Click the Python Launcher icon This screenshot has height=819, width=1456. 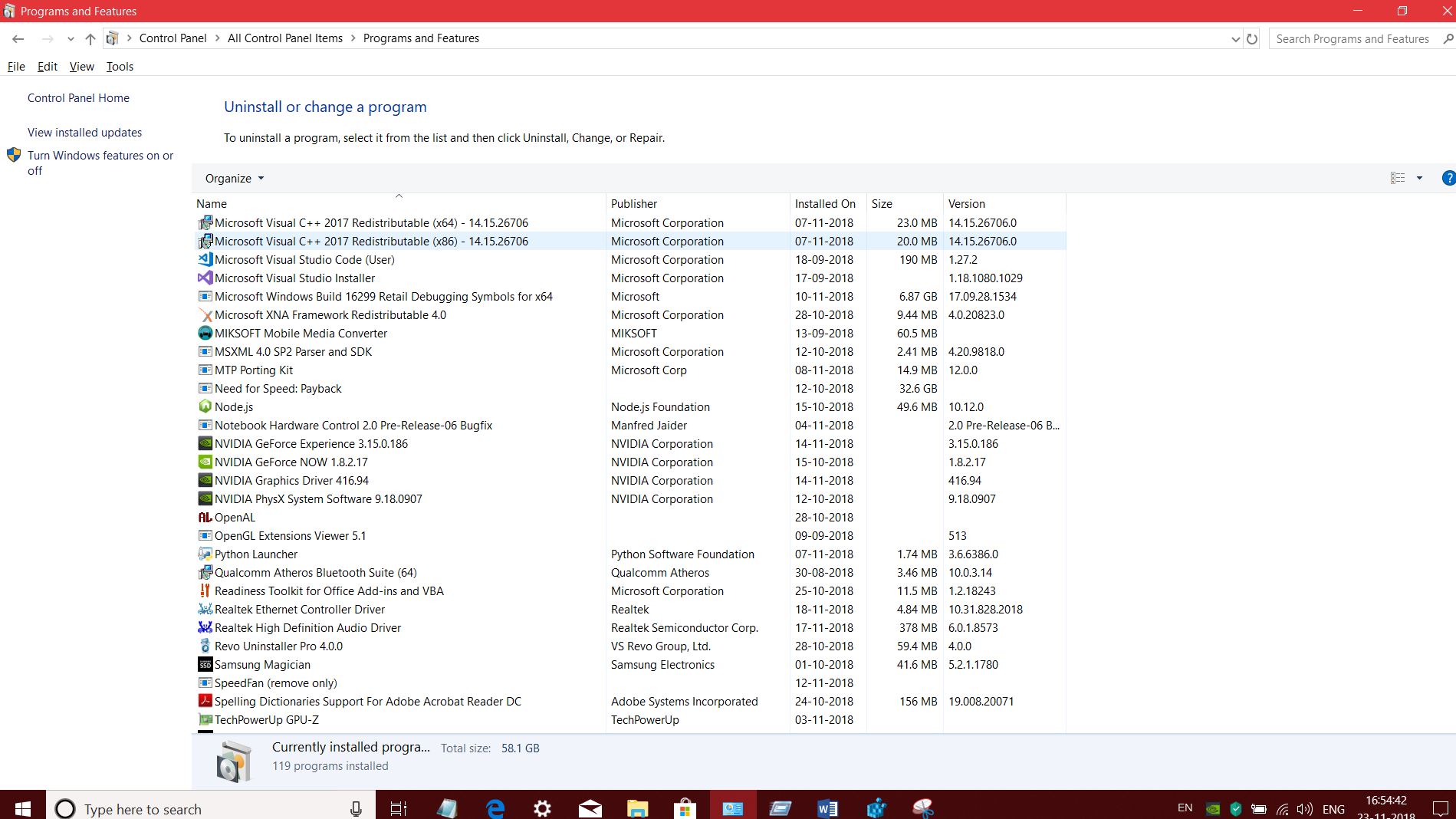tap(205, 554)
